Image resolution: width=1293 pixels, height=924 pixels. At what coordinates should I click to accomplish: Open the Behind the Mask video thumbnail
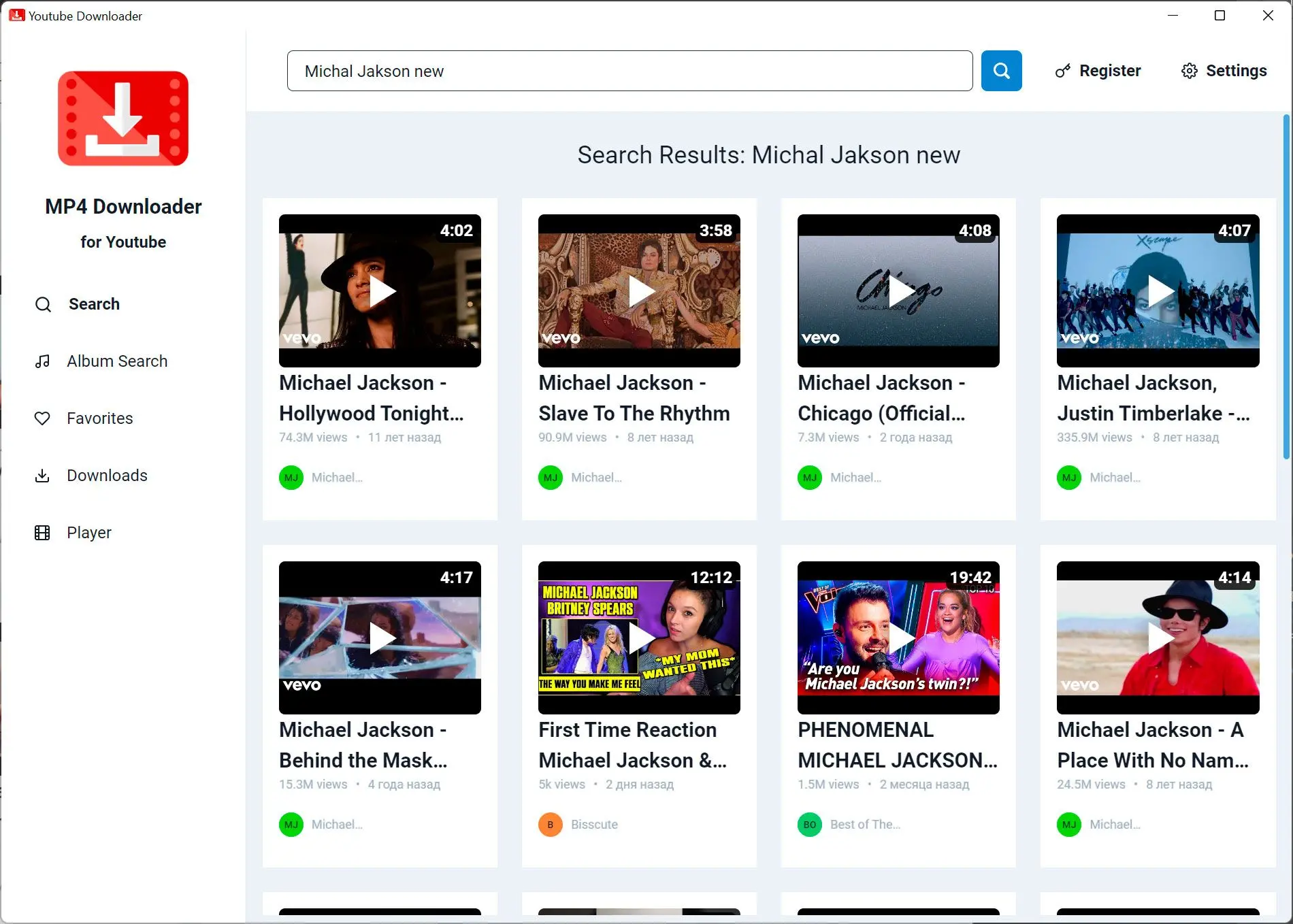click(380, 638)
